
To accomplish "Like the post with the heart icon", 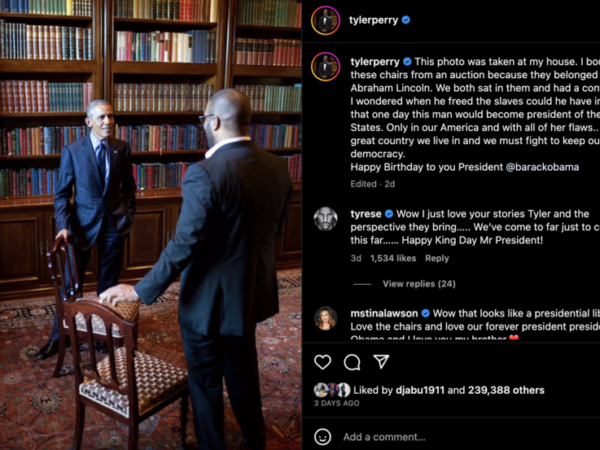I will tap(323, 362).
